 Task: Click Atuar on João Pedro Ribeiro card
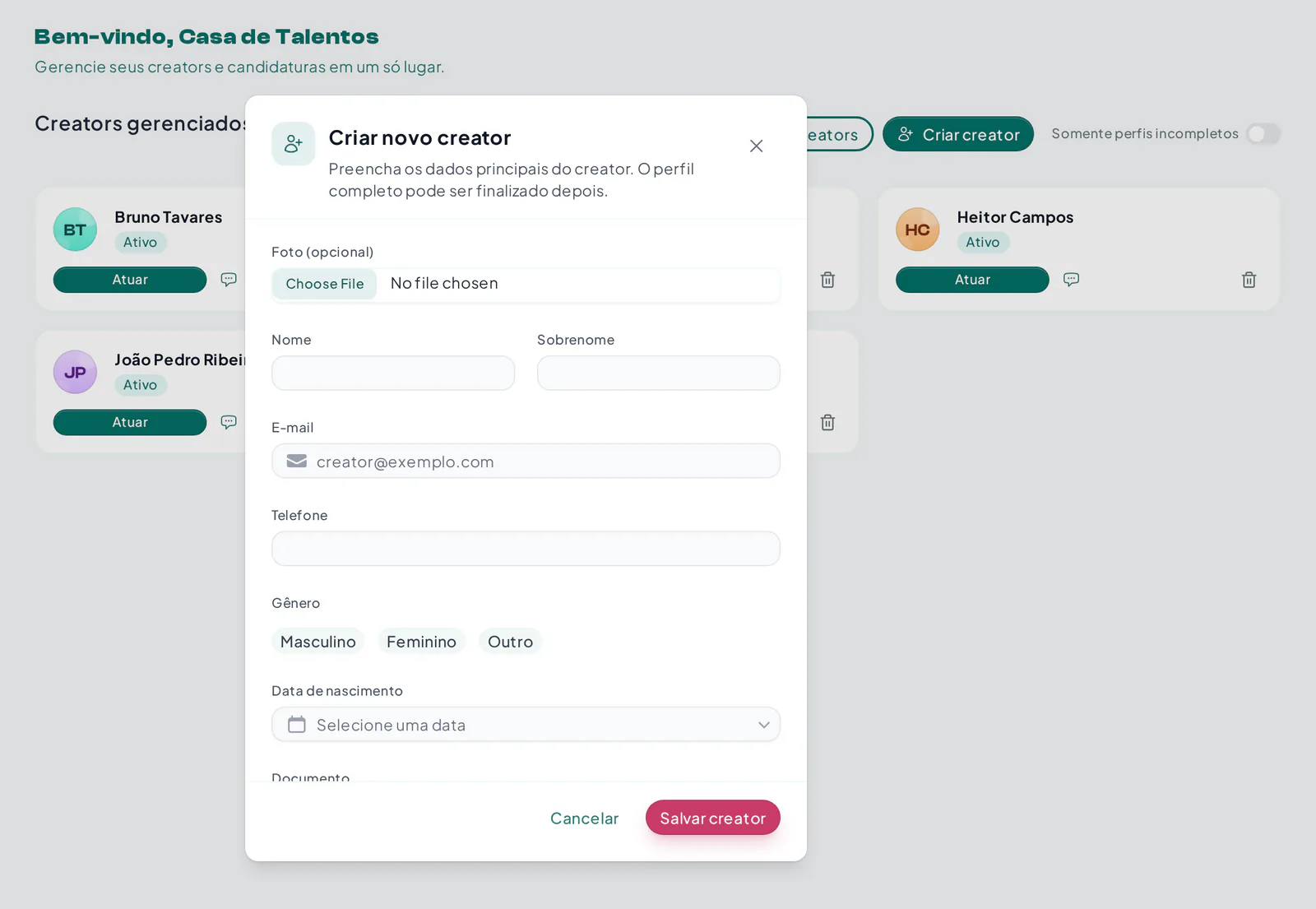point(130,422)
